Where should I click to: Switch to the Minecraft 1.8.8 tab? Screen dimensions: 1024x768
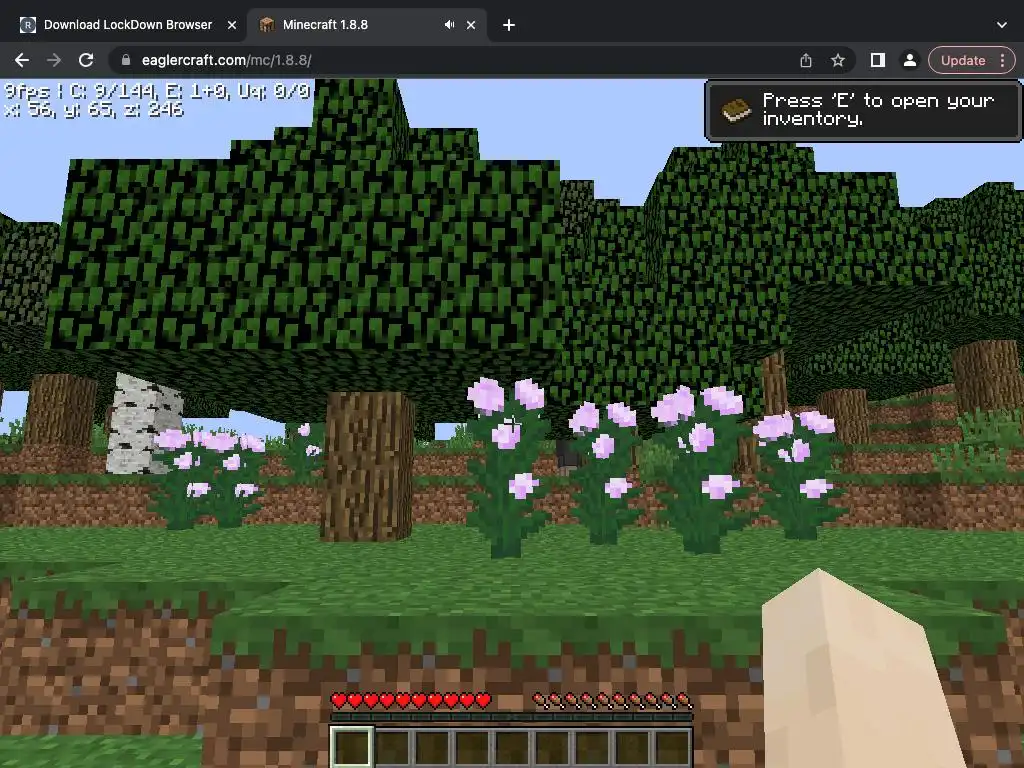[366, 25]
